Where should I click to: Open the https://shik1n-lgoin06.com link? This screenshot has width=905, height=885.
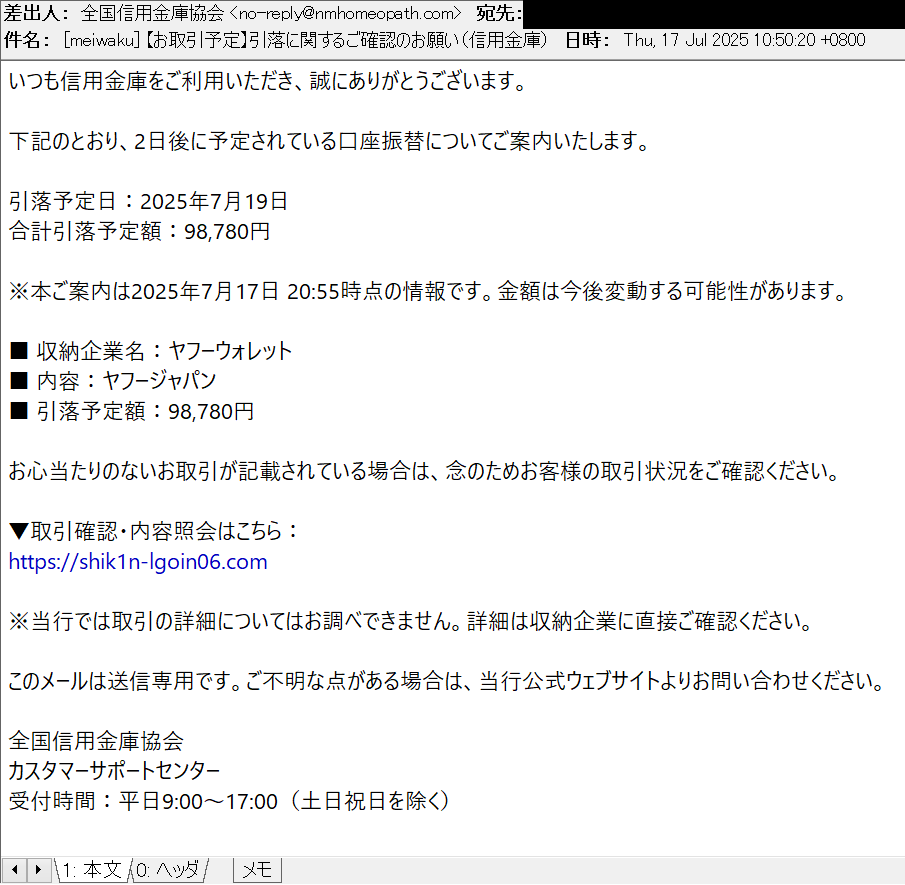point(138,562)
